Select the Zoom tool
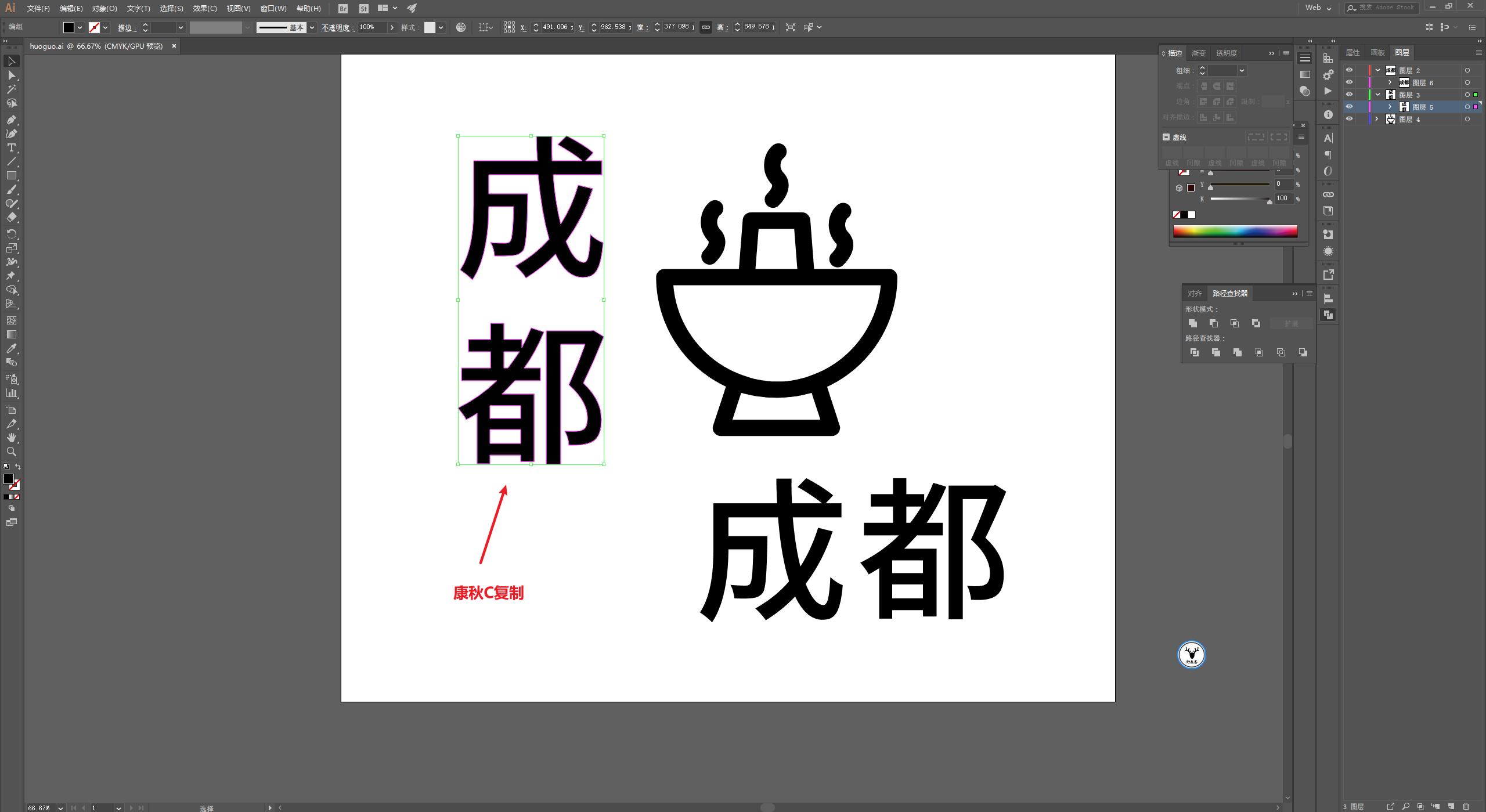Viewport: 1486px width, 812px height. click(12, 452)
